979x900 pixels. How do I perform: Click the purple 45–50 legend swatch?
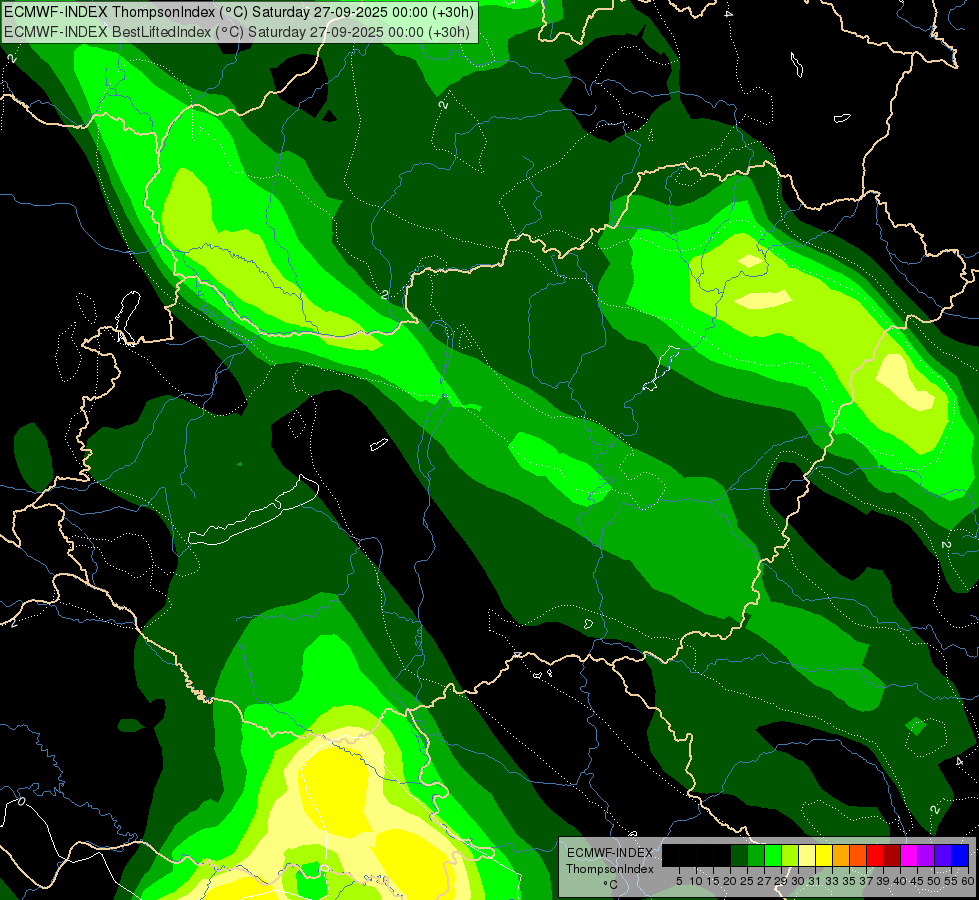tap(926, 855)
